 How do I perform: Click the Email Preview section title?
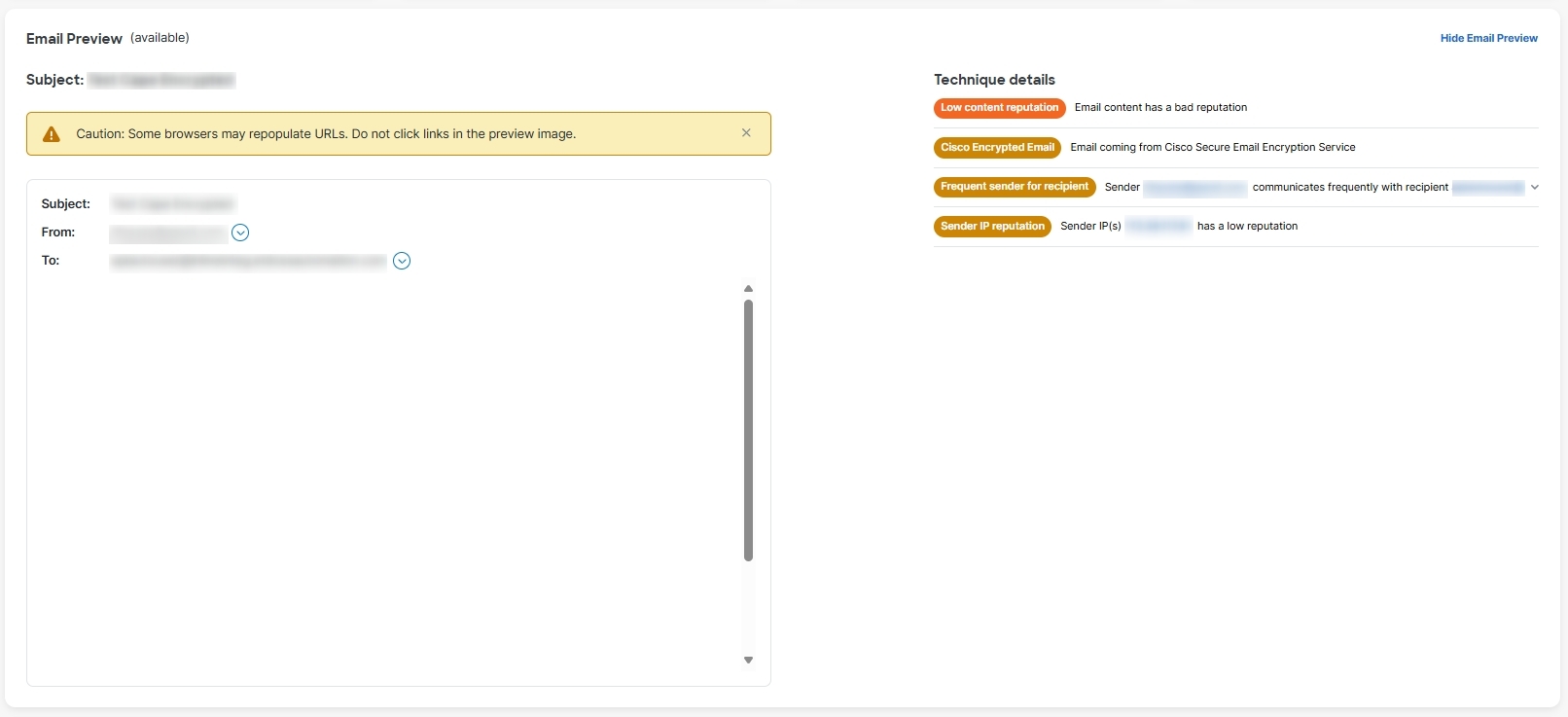(74, 39)
